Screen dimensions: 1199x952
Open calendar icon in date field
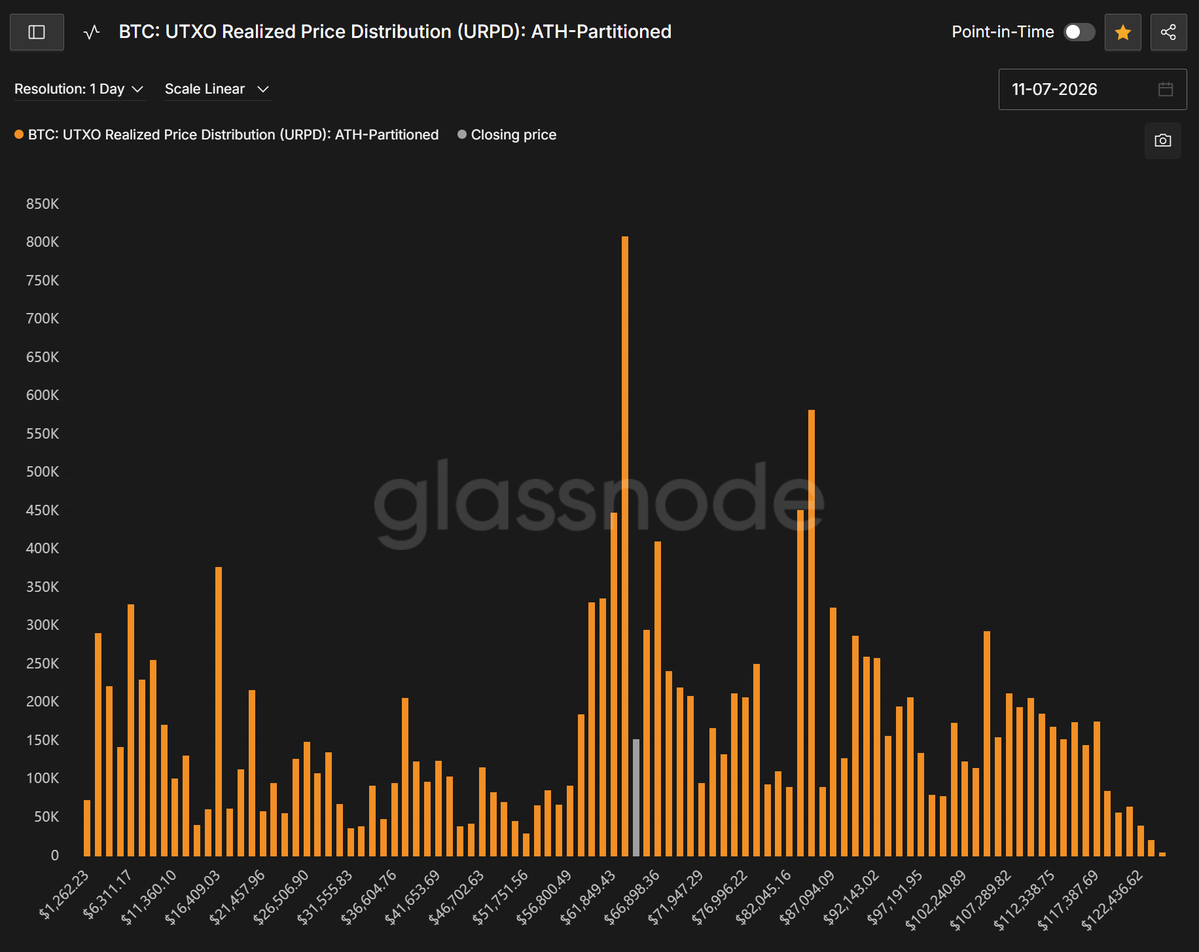pyautogui.click(x=1165, y=89)
